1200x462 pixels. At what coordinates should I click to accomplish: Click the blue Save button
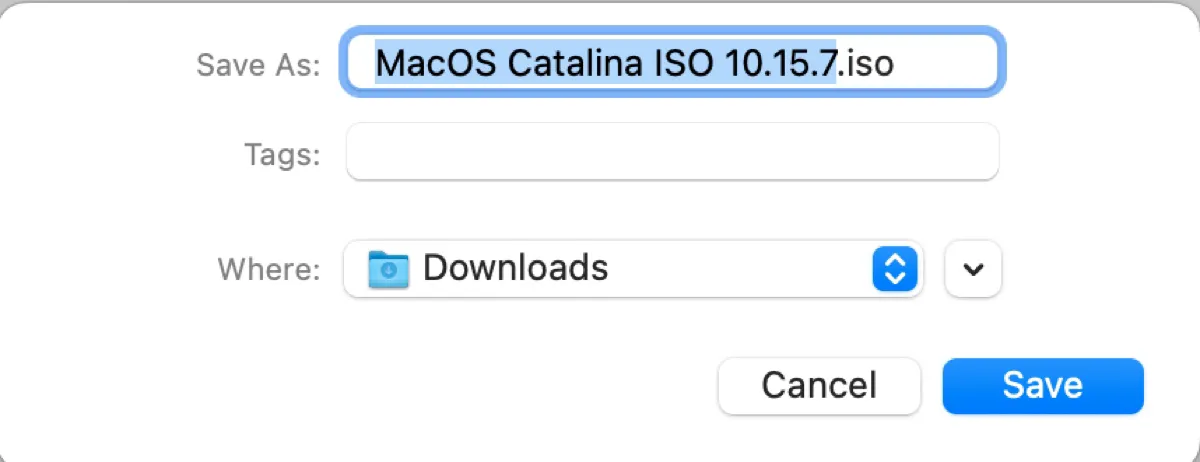point(1042,385)
